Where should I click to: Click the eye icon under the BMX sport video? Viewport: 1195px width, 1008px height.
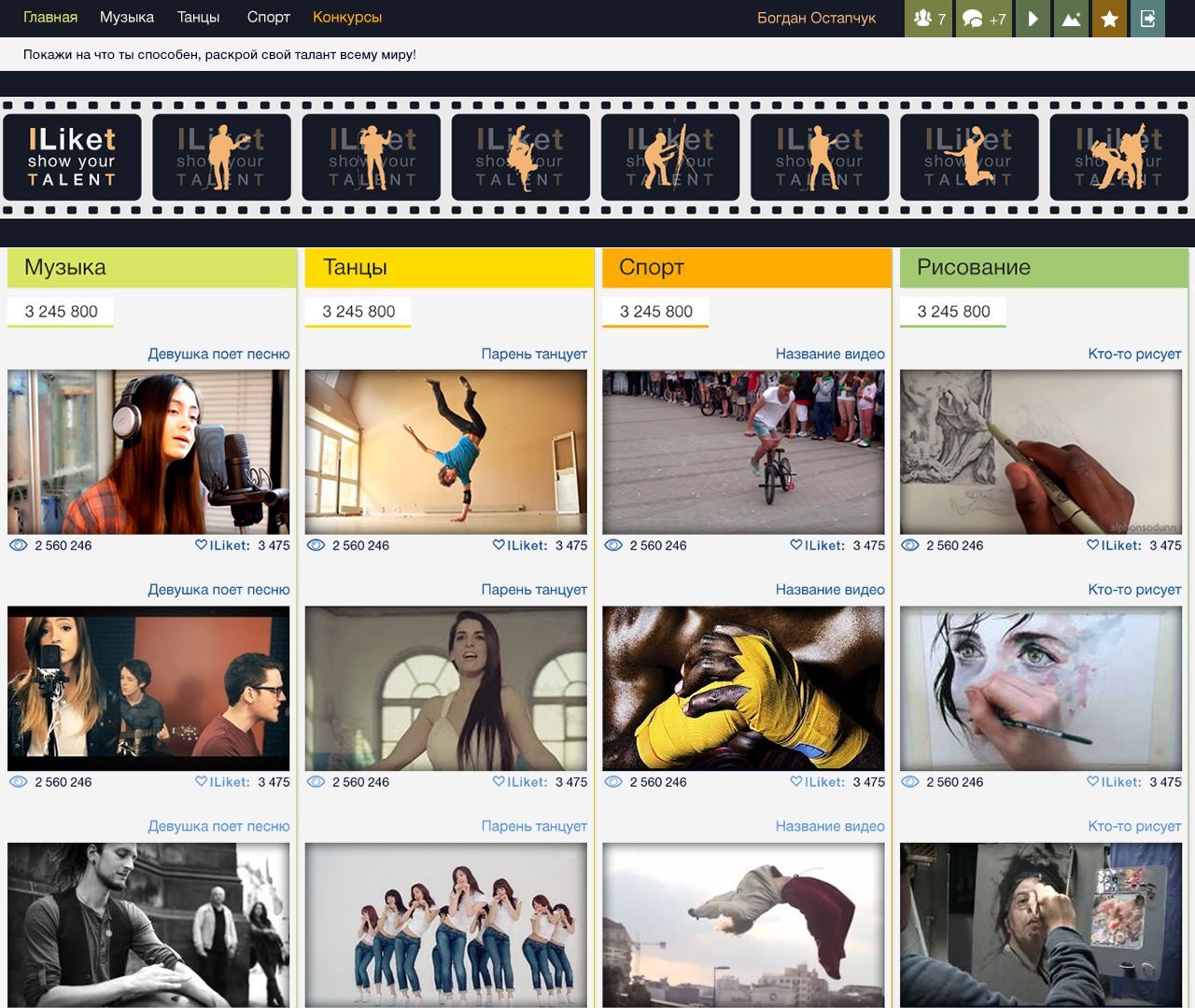coord(612,544)
